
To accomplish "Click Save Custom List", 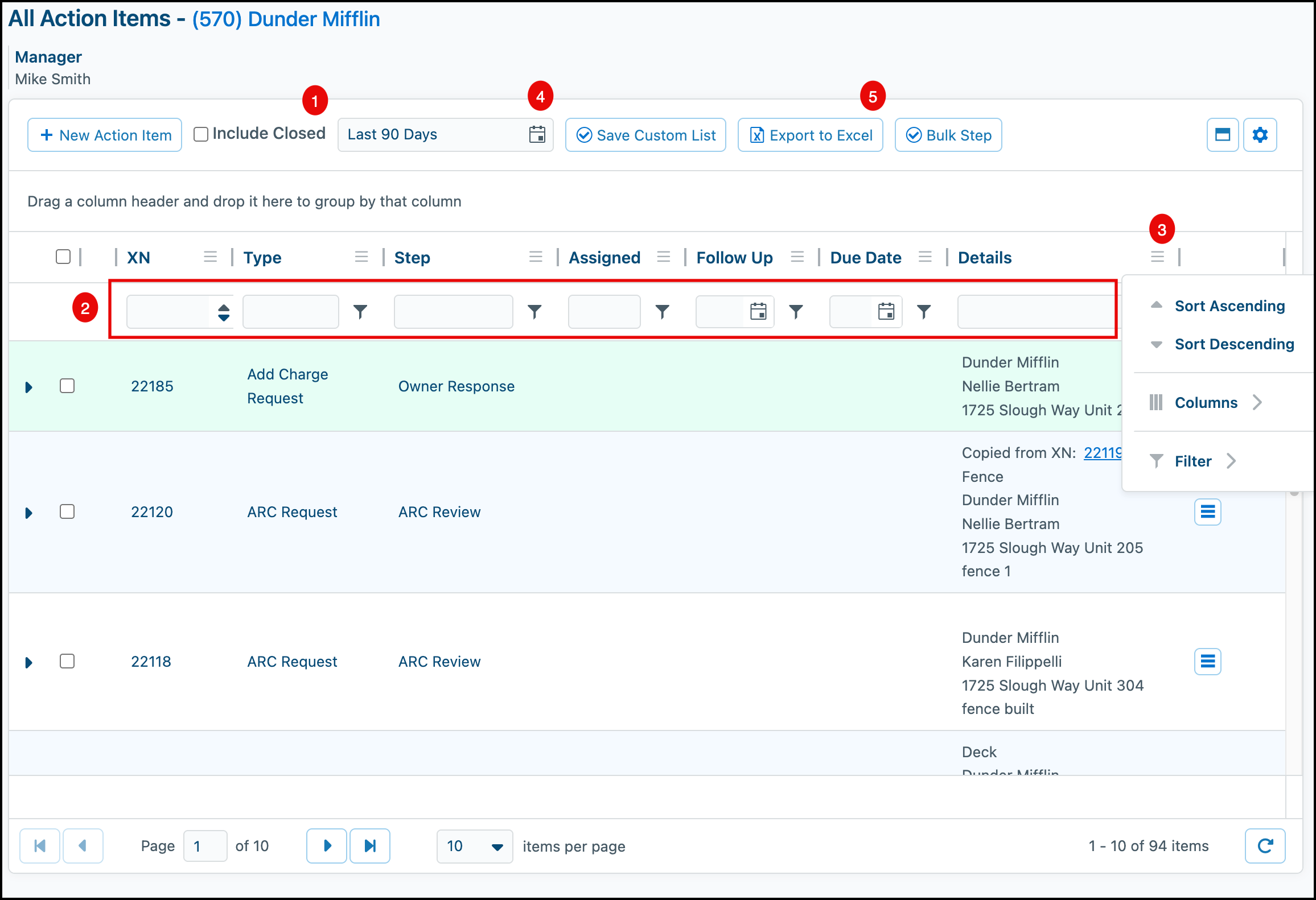I will pos(645,135).
